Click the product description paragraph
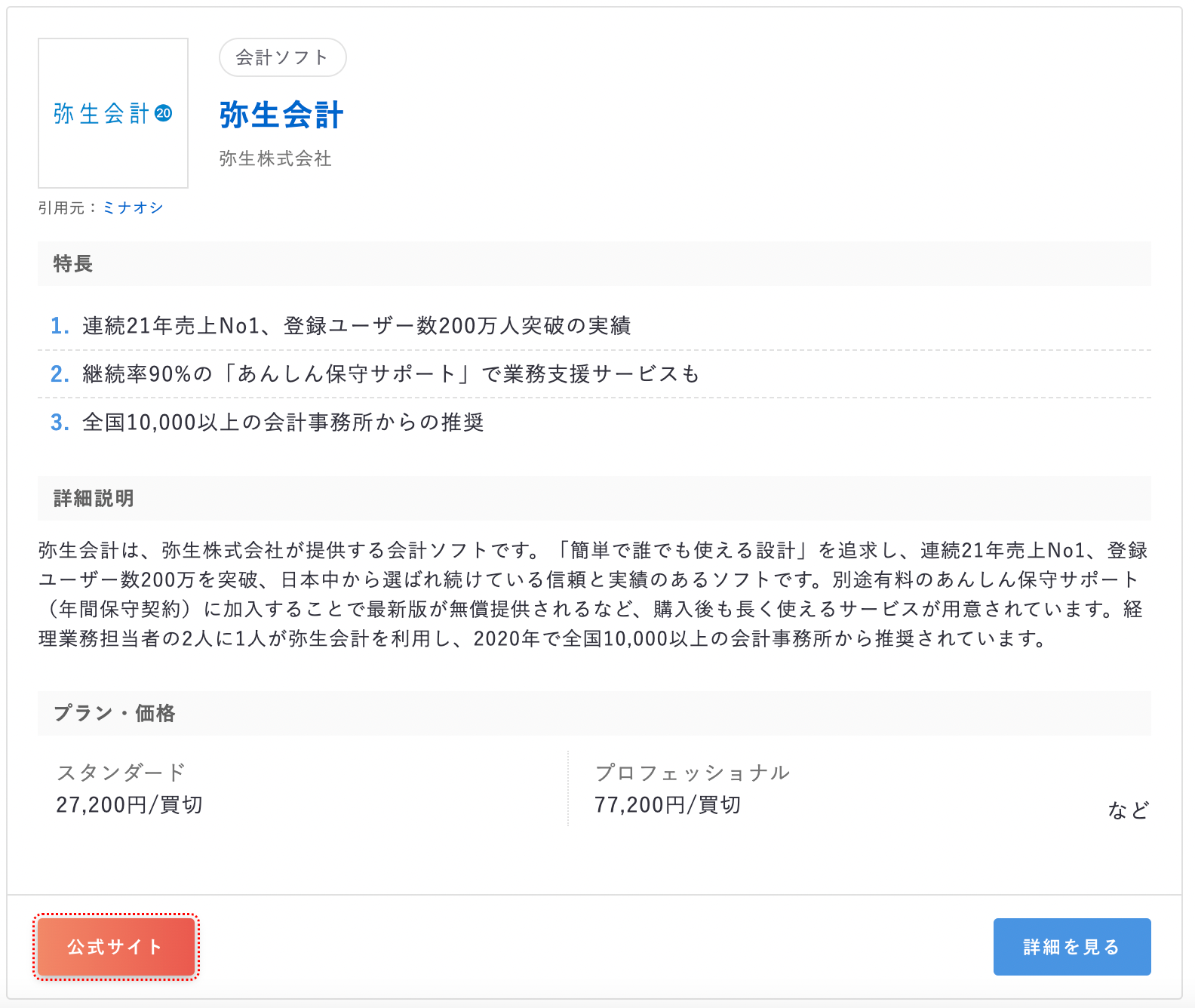 pos(593,595)
